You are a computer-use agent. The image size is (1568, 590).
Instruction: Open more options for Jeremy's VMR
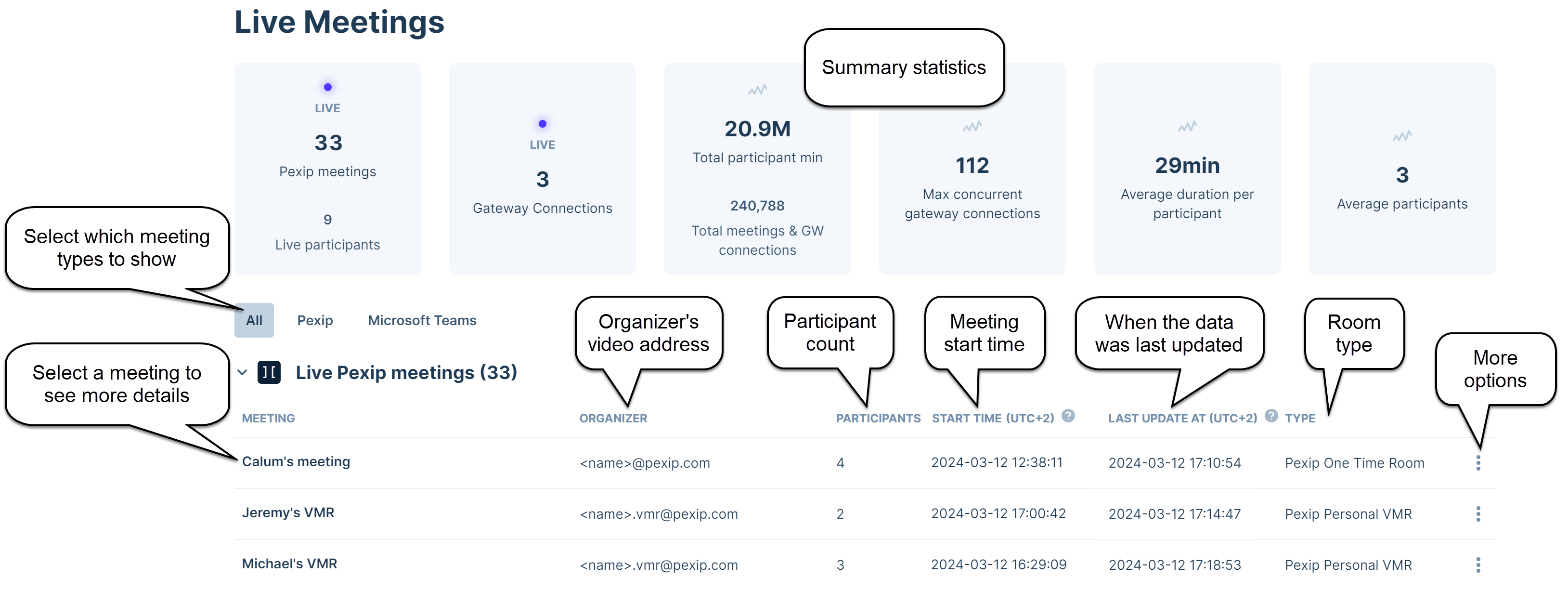point(1477,514)
